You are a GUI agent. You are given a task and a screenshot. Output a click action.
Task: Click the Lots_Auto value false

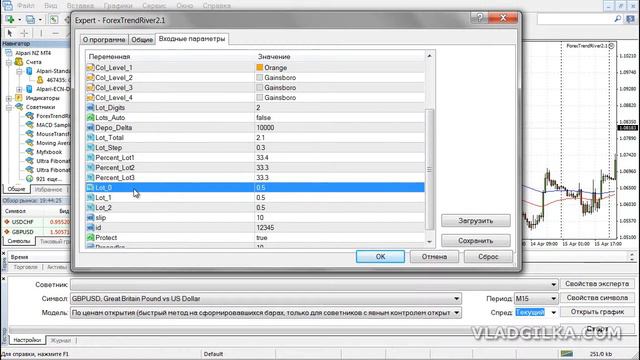click(264, 118)
